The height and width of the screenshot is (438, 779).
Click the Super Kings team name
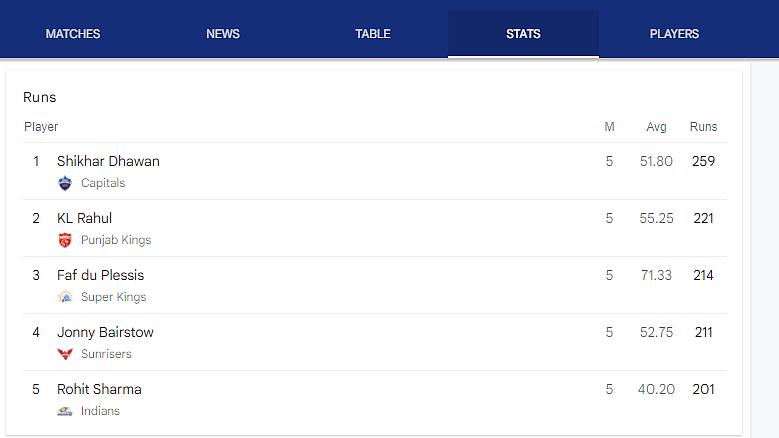113,297
